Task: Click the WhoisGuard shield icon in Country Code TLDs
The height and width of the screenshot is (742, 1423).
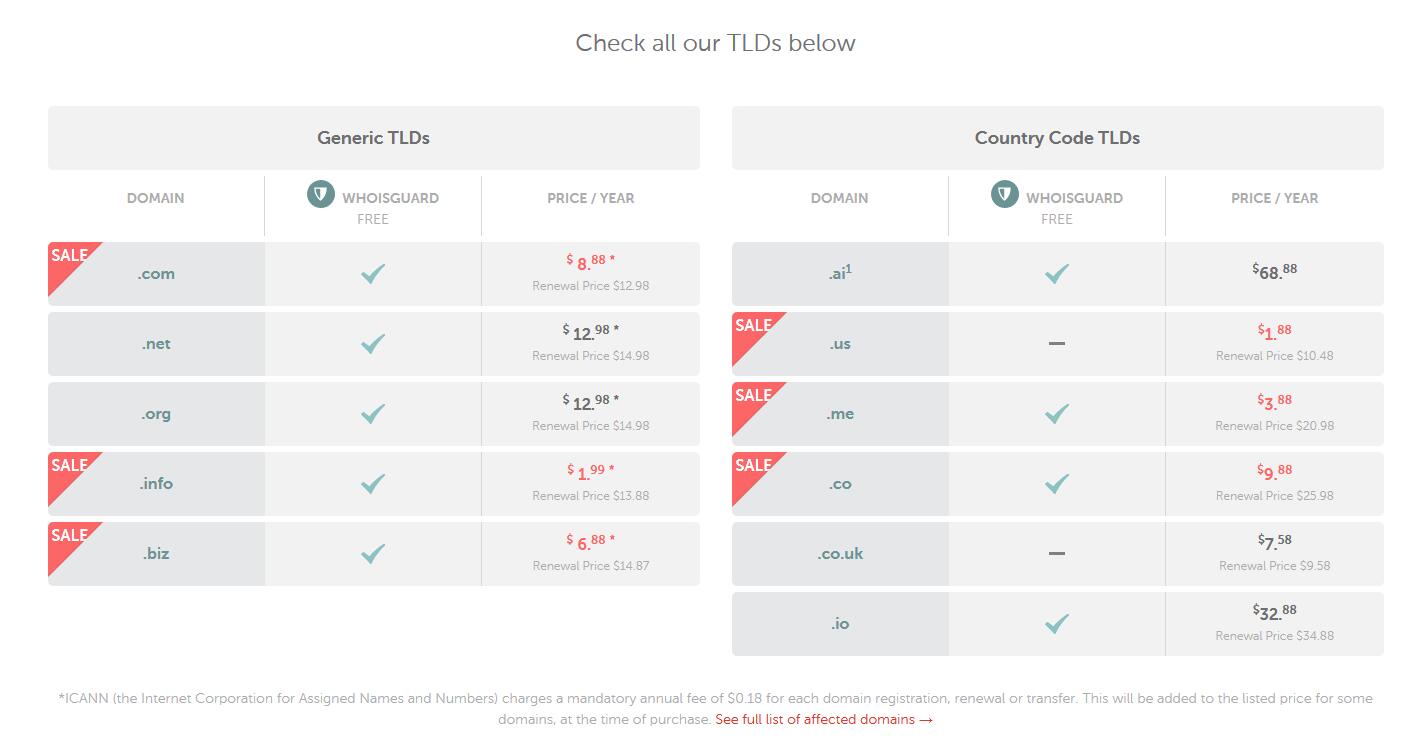Action: coord(1005,194)
